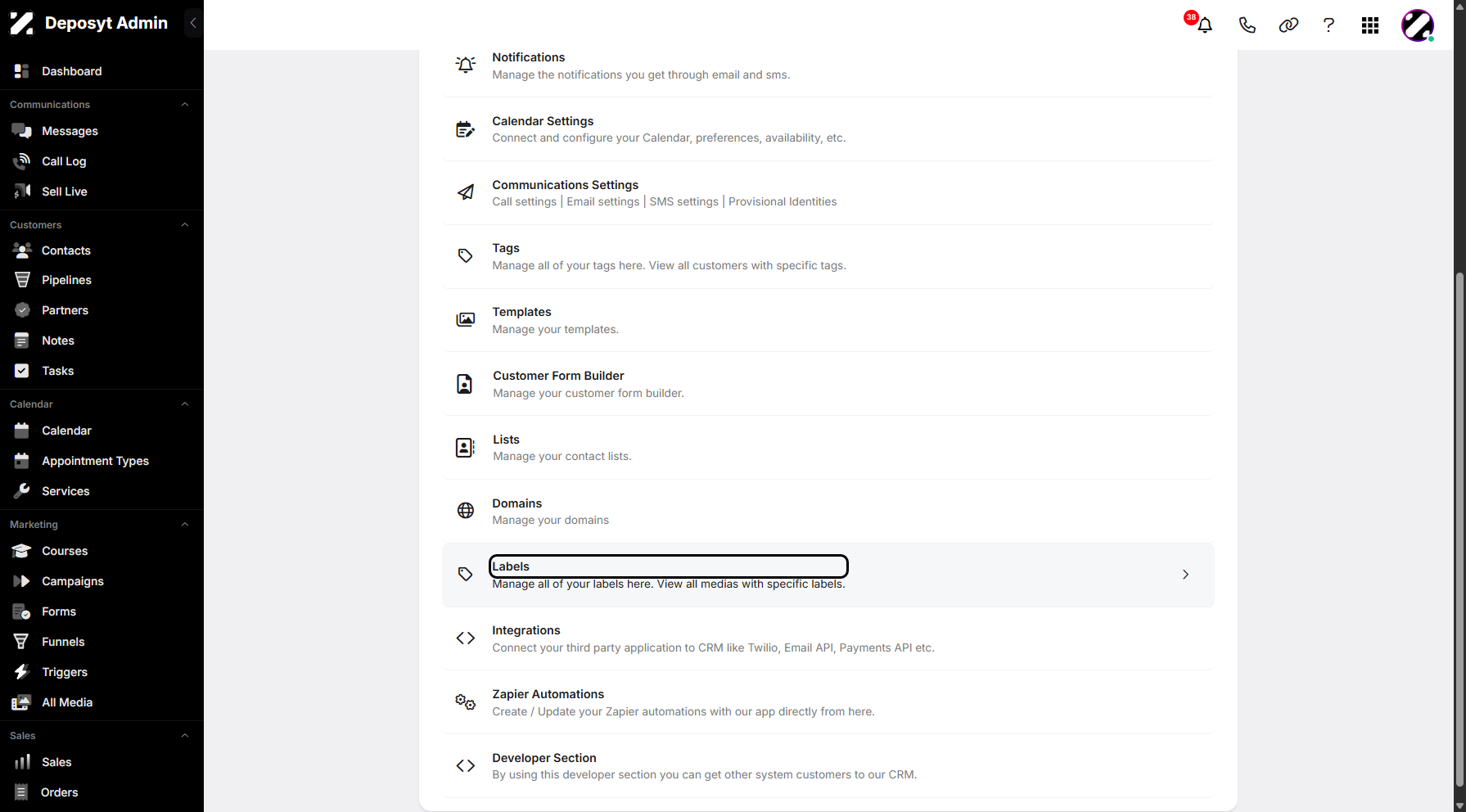This screenshot has height=812, width=1466.
Task: Click the Customer Form Builder icon
Action: (x=464, y=384)
